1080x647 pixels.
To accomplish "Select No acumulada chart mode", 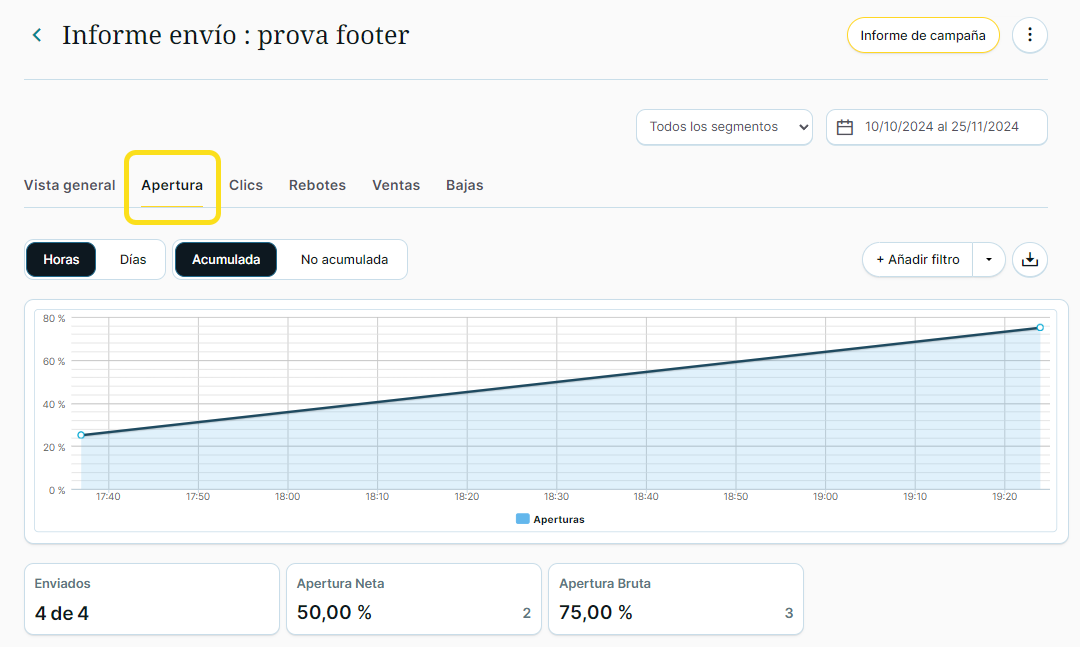I will [x=344, y=259].
